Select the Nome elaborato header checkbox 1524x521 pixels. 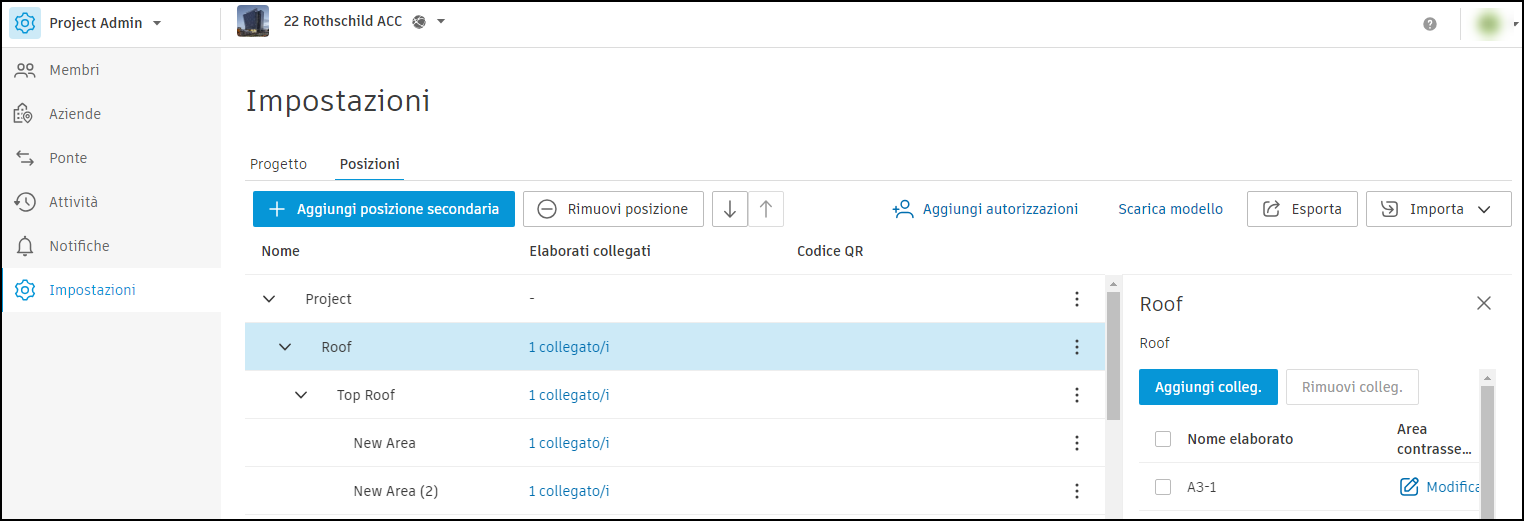coord(1163,439)
